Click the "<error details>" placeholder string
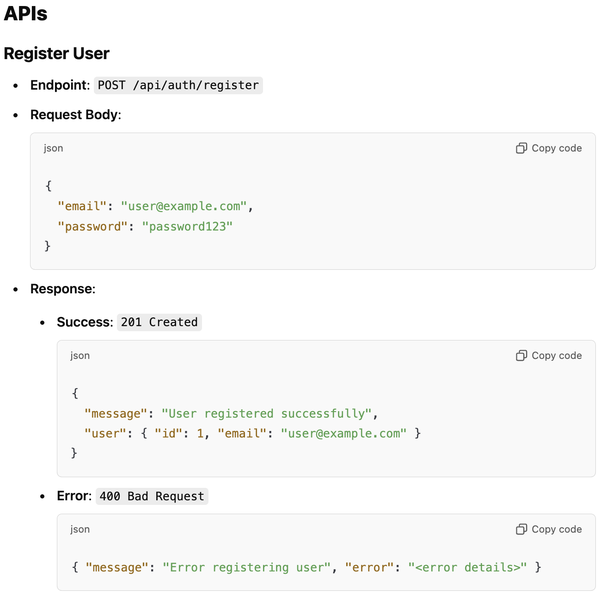The width and height of the screenshot is (600, 595). (467, 567)
